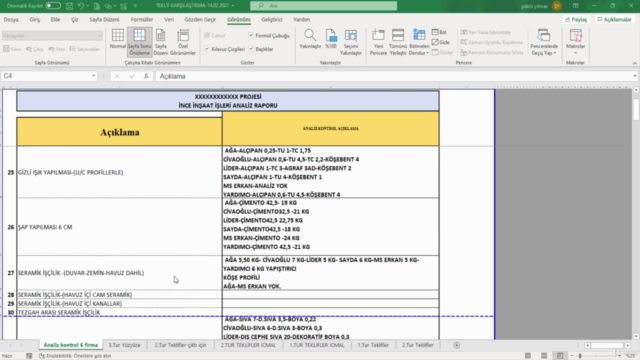Select the Açıklama header cell
640x360 pixels.
click(x=120, y=132)
